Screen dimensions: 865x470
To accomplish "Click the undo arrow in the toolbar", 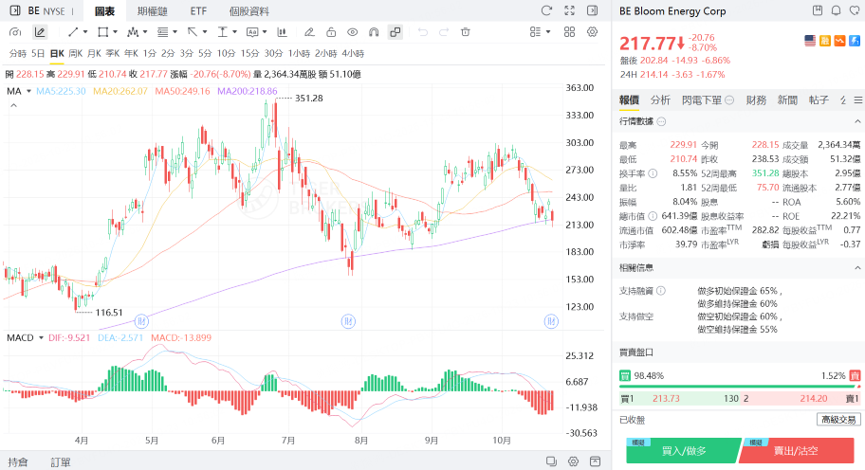I will coord(423,32).
